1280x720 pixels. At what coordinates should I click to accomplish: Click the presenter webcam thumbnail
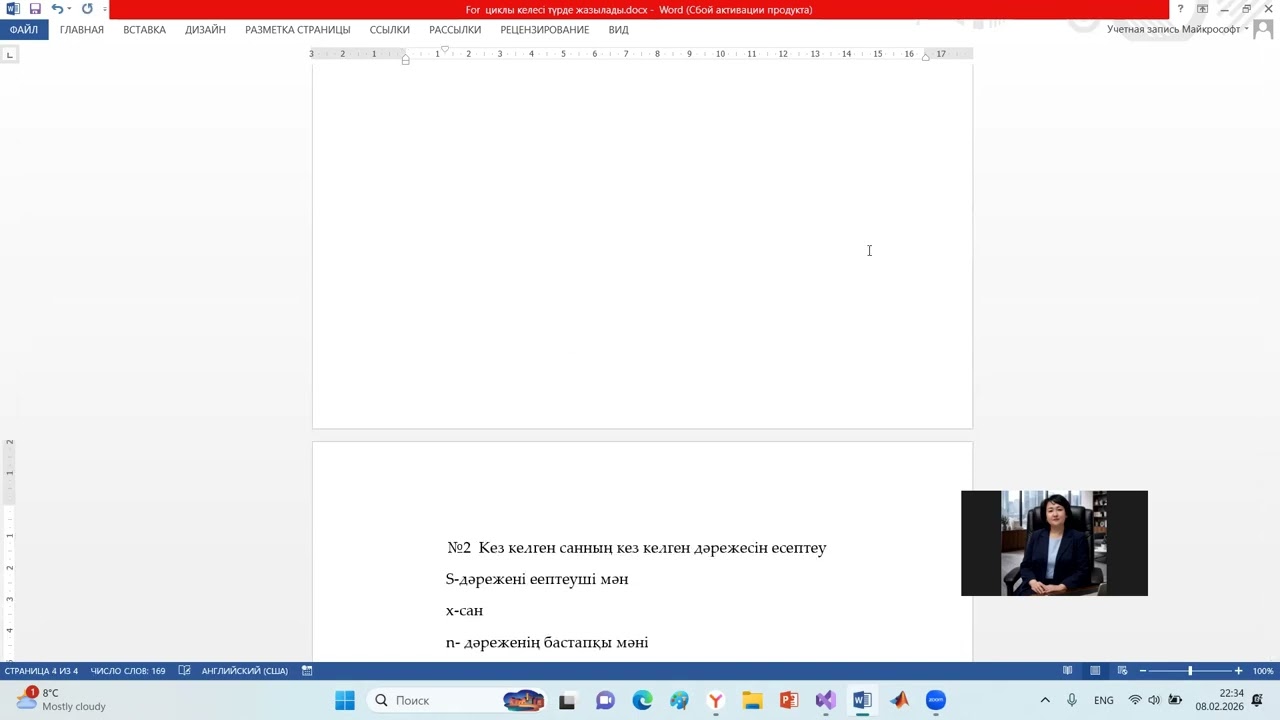1054,543
